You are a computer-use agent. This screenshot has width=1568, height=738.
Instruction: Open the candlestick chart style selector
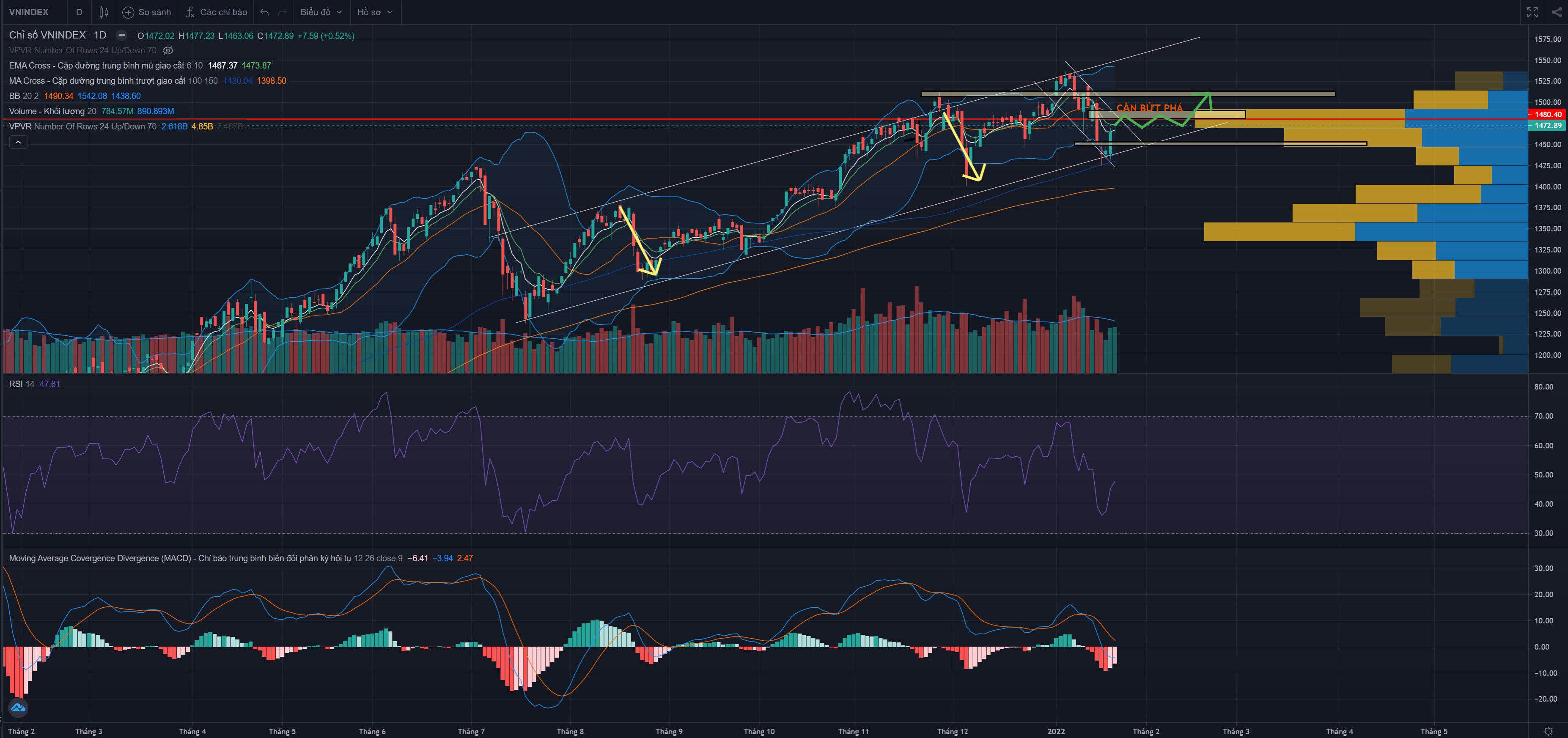tap(104, 11)
